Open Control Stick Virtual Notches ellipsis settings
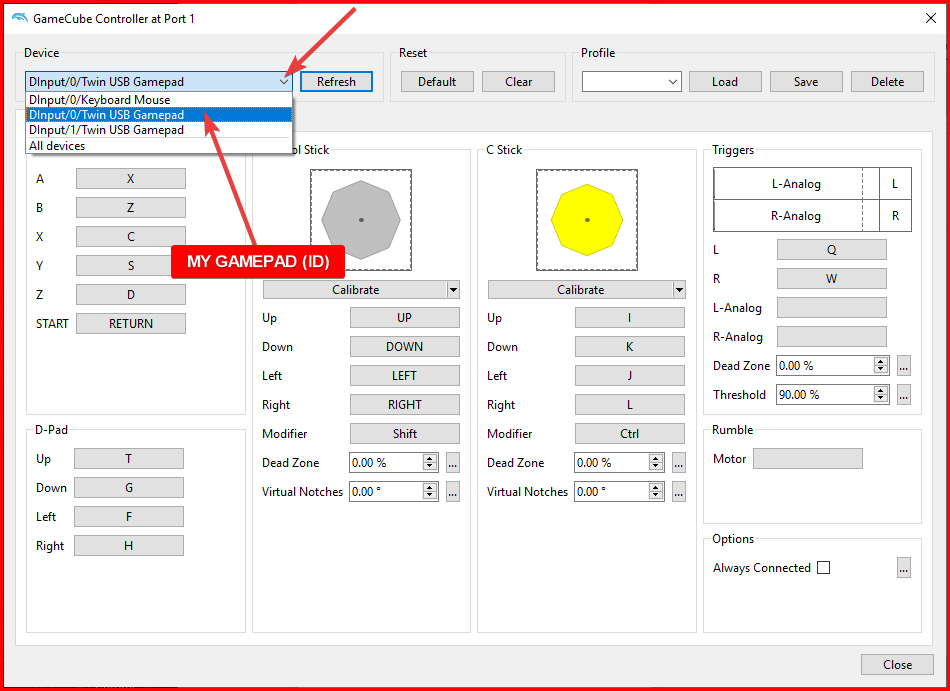The height and width of the screenshot is (691, 950). point(453,492)
